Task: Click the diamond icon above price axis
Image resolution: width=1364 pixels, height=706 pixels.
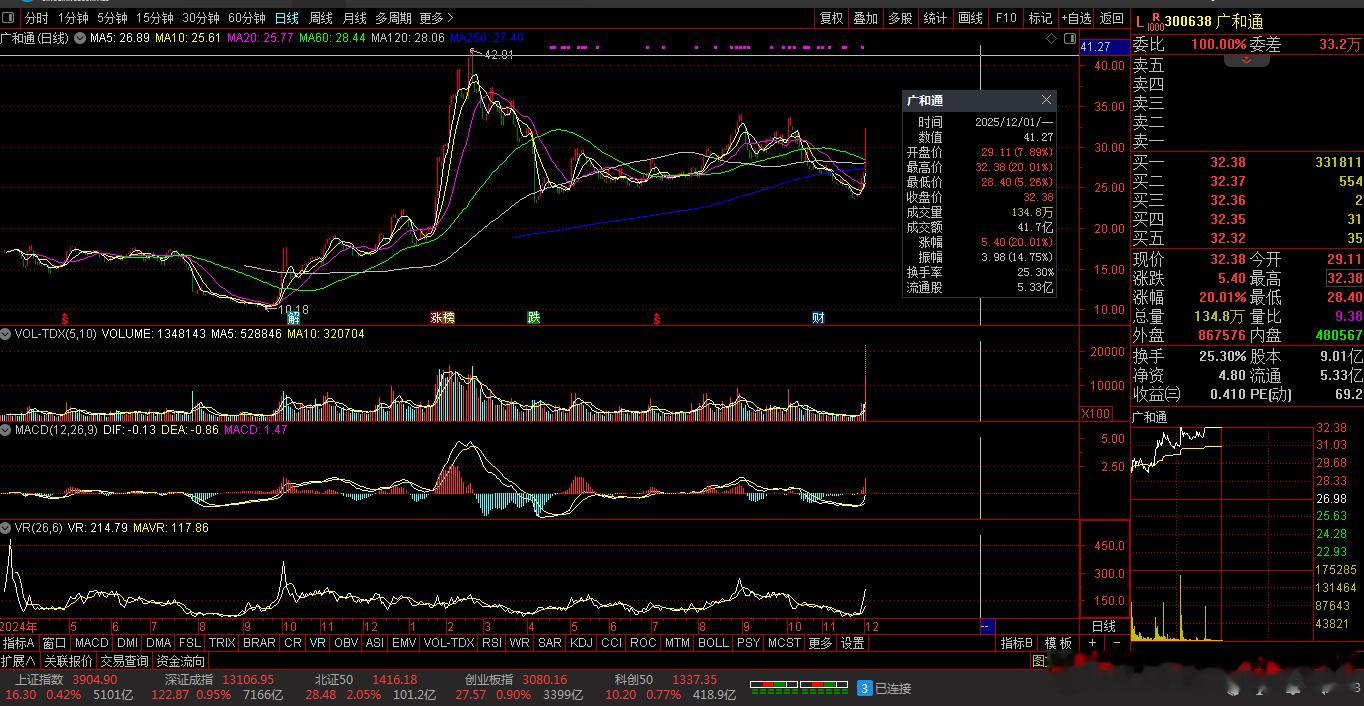Action: point(1051,39)
